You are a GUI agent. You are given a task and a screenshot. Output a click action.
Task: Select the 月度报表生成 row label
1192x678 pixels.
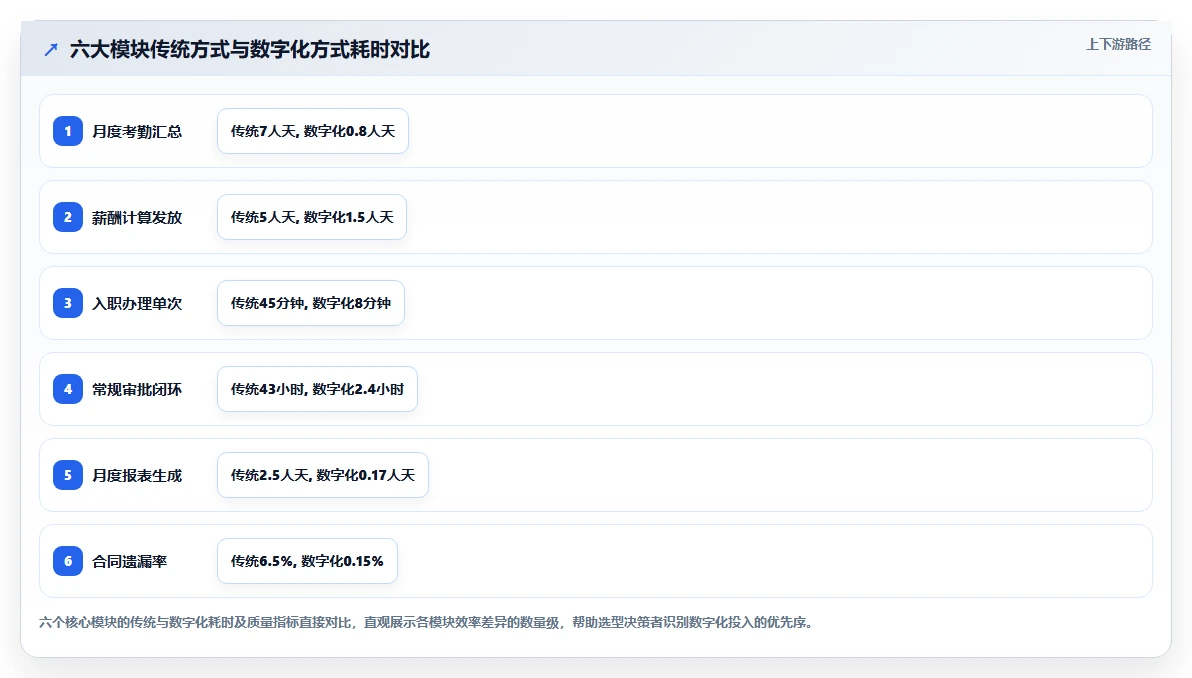[137, 475]
